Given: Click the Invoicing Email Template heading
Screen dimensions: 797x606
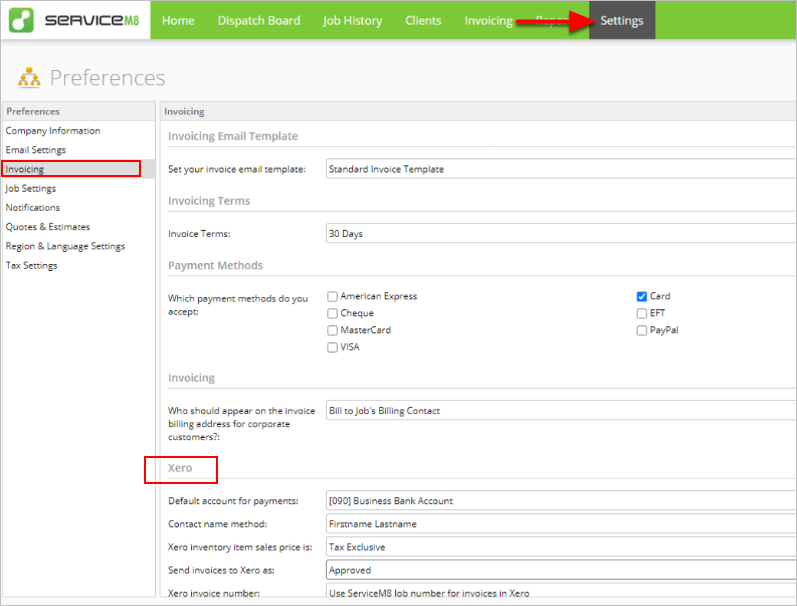Looking at the screenshot, I should (233, 136).
